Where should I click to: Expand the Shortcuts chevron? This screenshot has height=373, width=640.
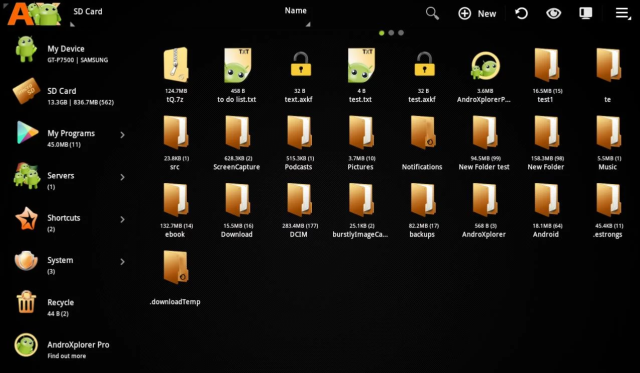pos(122,220)
